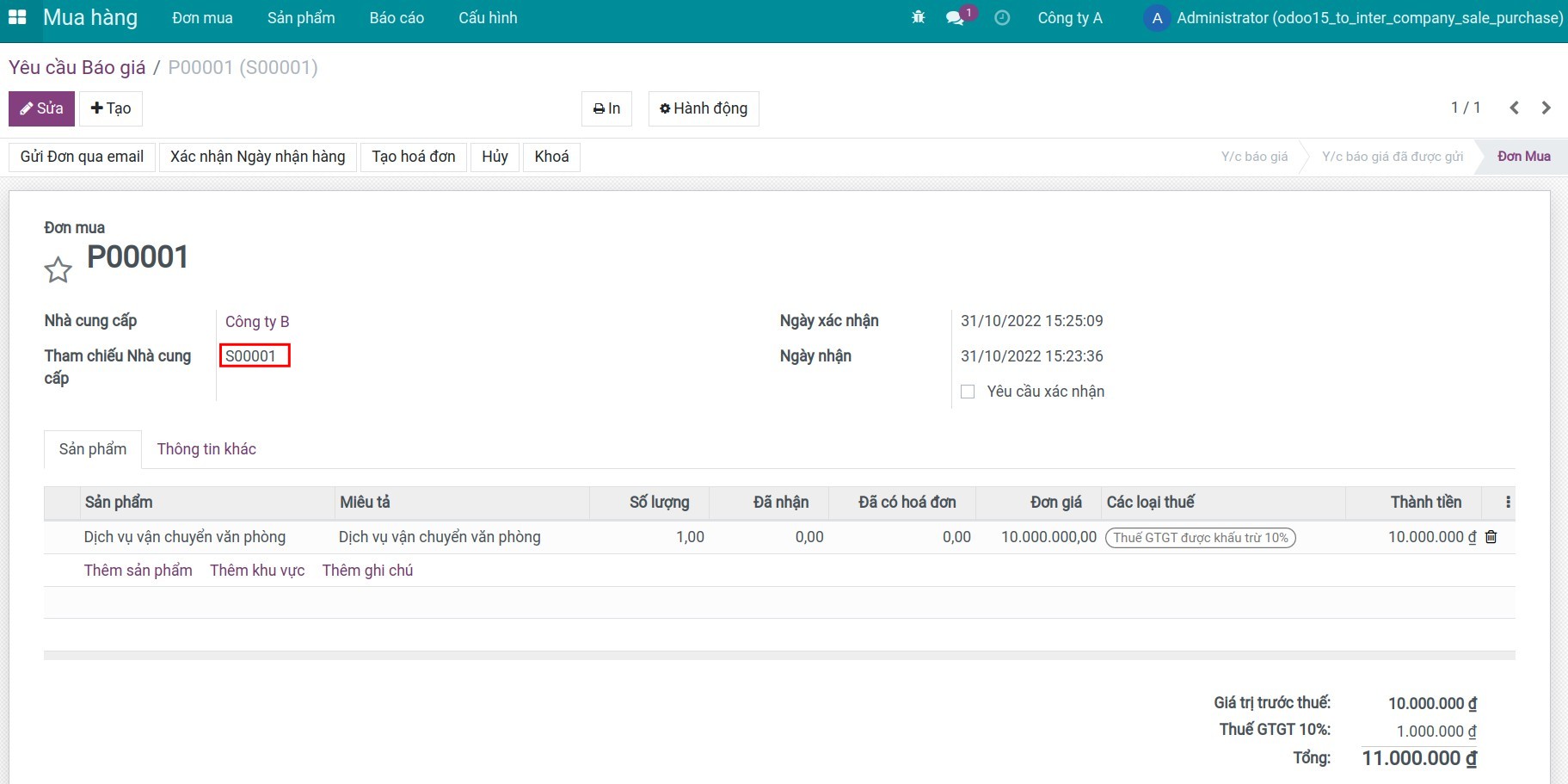
Task: Open the Công ty A company switcher
Action: pyautogui.click(x=1069, y=18)
